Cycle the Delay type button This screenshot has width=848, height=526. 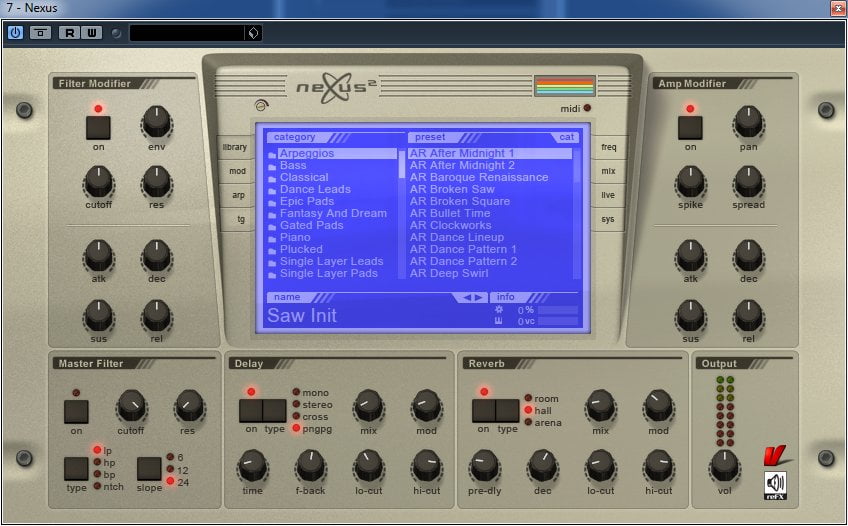(x=275, y=411)
